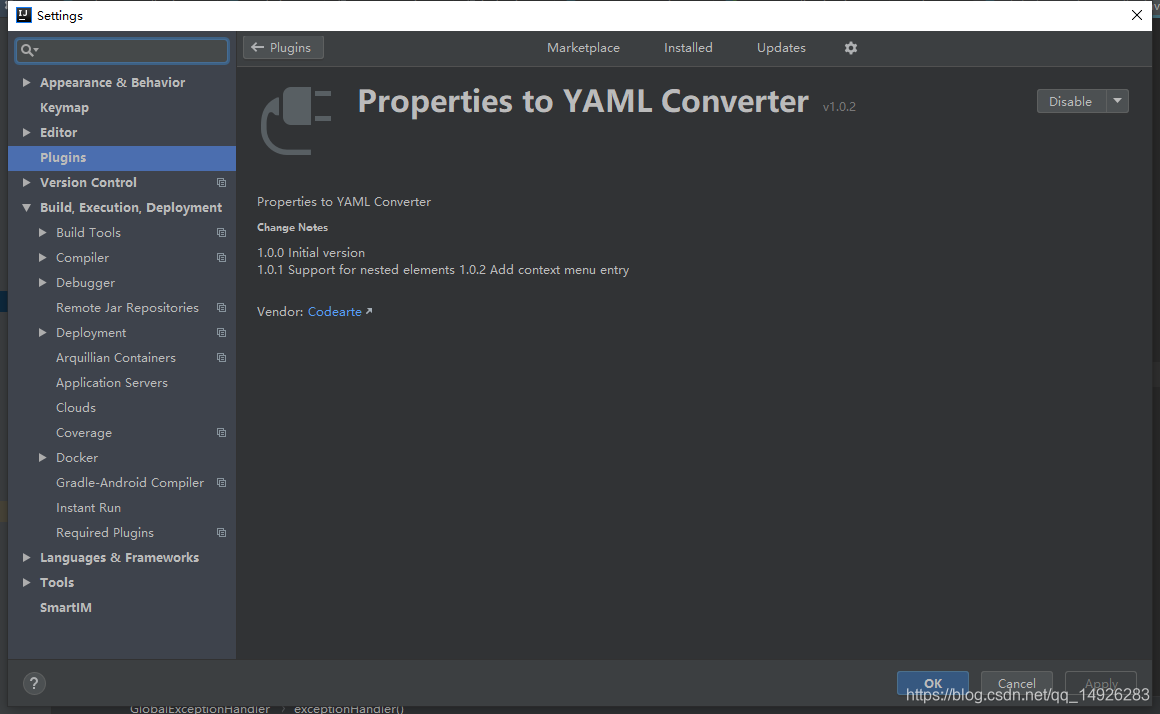Click the Disable button
Viewport: 1160px width, 714px height.
pos(1070,100)
